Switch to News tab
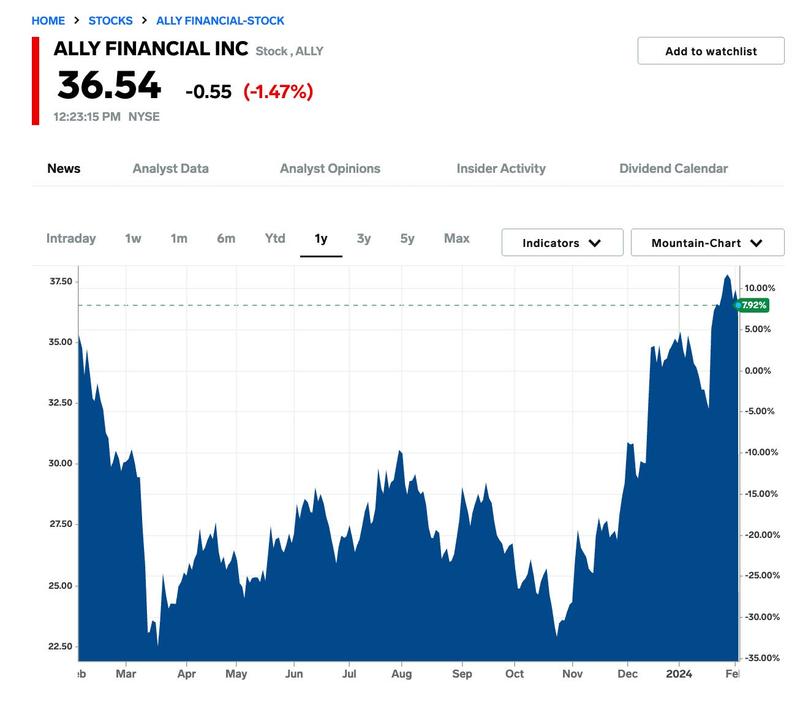The height and width of the screenshot is (701, 800). pyautogui.click(x=64, y=168)
